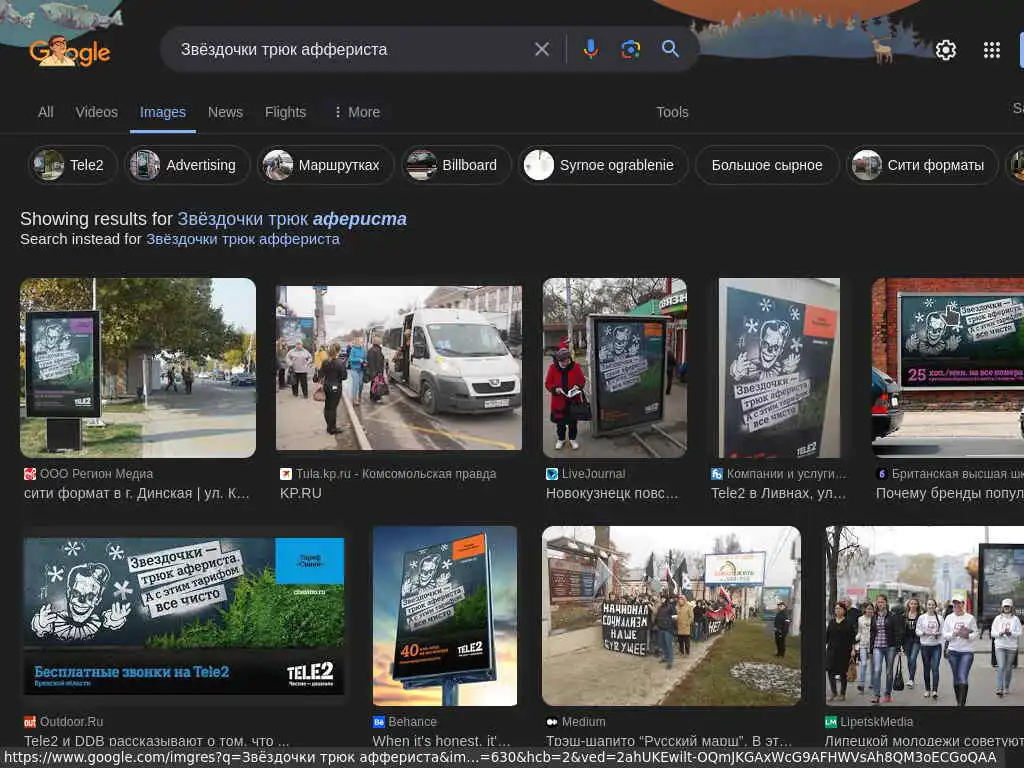This screenshot has height=768, width=1024.
Task: Open ООО Регион Медиа street poster thumbnail
Action: click(138, 368)
